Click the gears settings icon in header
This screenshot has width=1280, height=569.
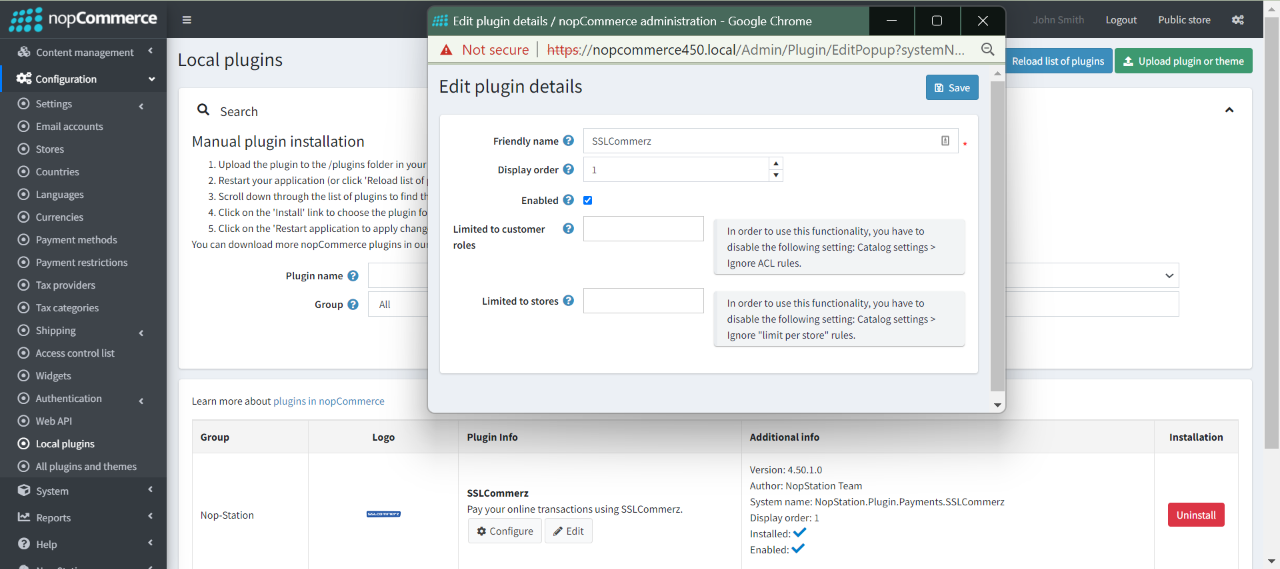pos(1238,20)
